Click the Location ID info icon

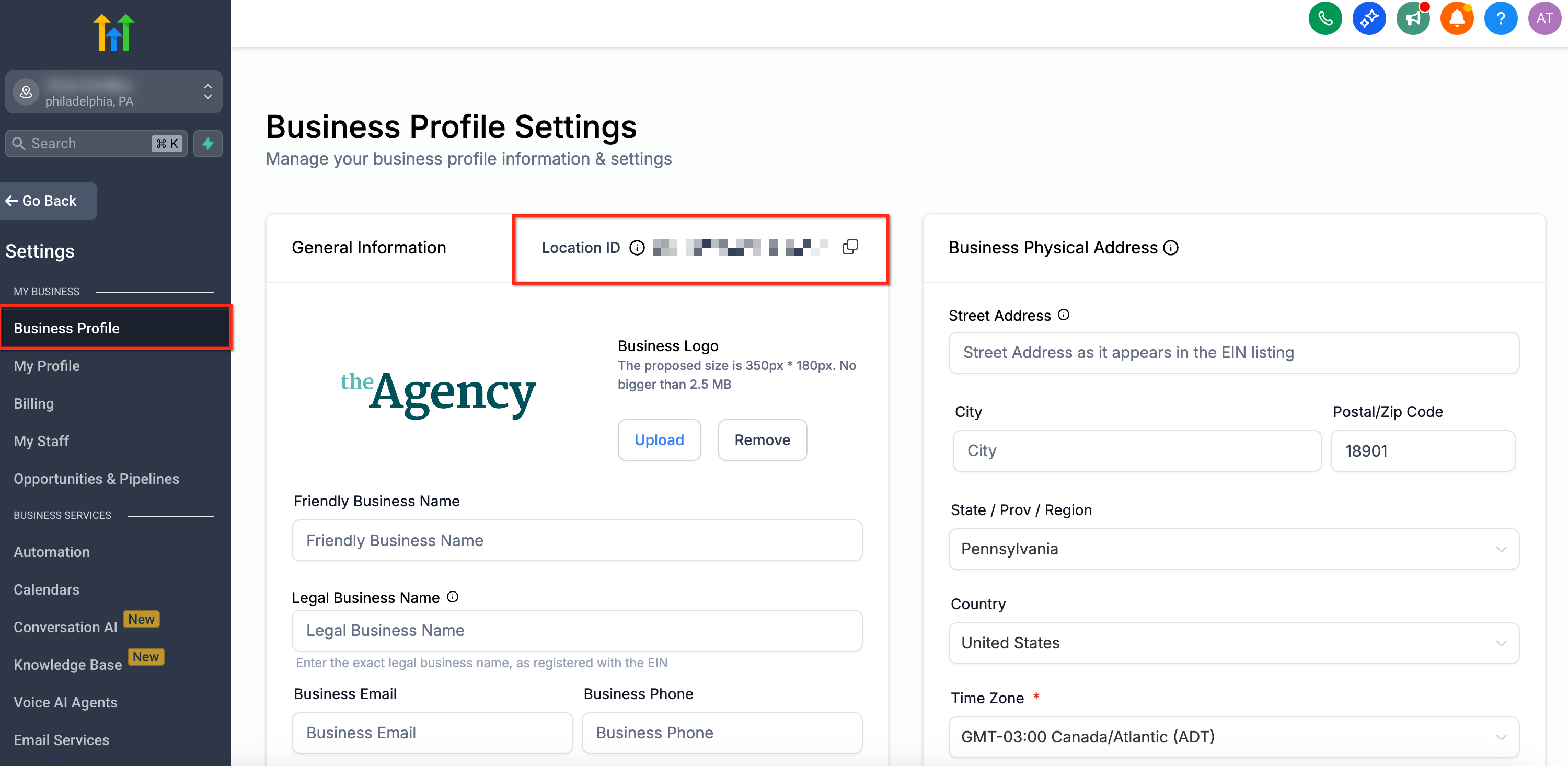pyautogui.click(x=637, y=248)
